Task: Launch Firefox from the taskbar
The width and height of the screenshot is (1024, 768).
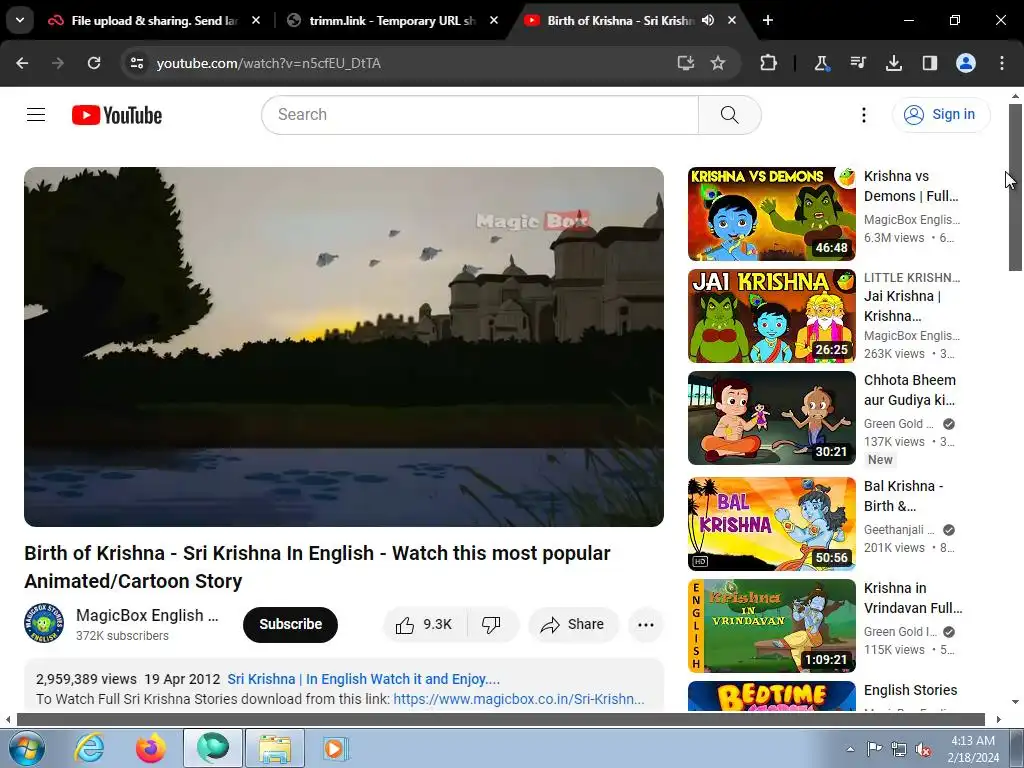Action: 151,748
